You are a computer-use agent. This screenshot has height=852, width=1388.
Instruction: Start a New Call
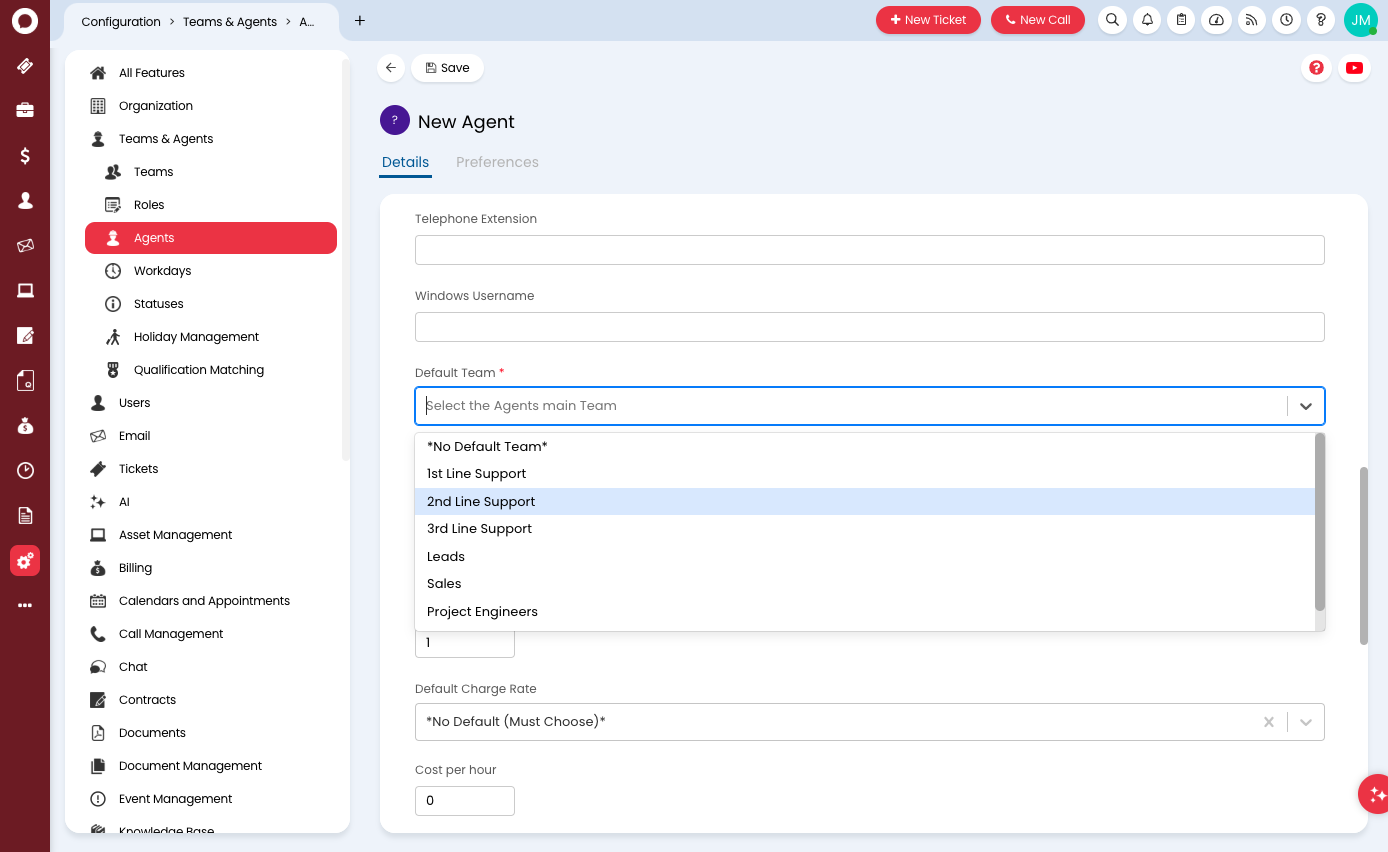point(1038,20)
